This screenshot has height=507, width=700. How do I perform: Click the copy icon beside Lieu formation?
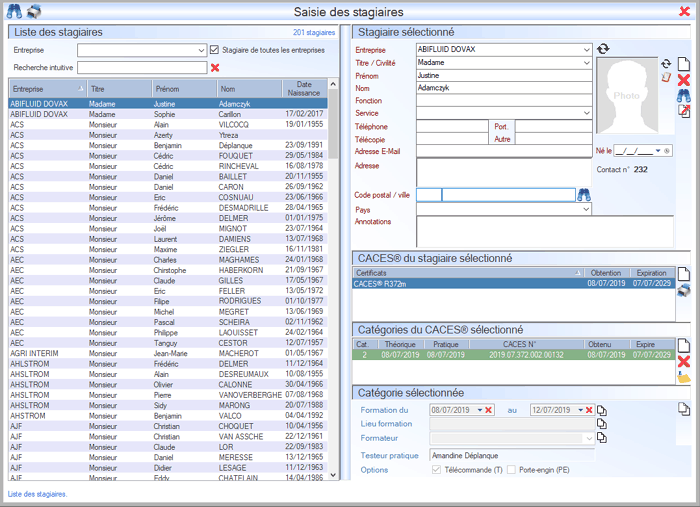(602, 424)
